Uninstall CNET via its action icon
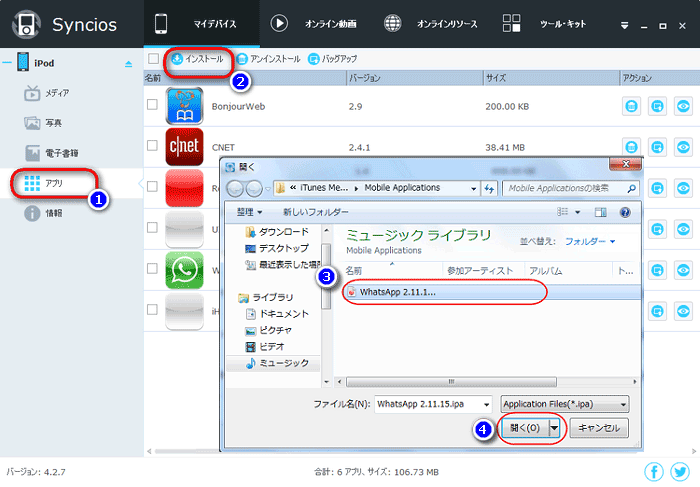The width and height of the screenshot is (700, 487). 631,147
